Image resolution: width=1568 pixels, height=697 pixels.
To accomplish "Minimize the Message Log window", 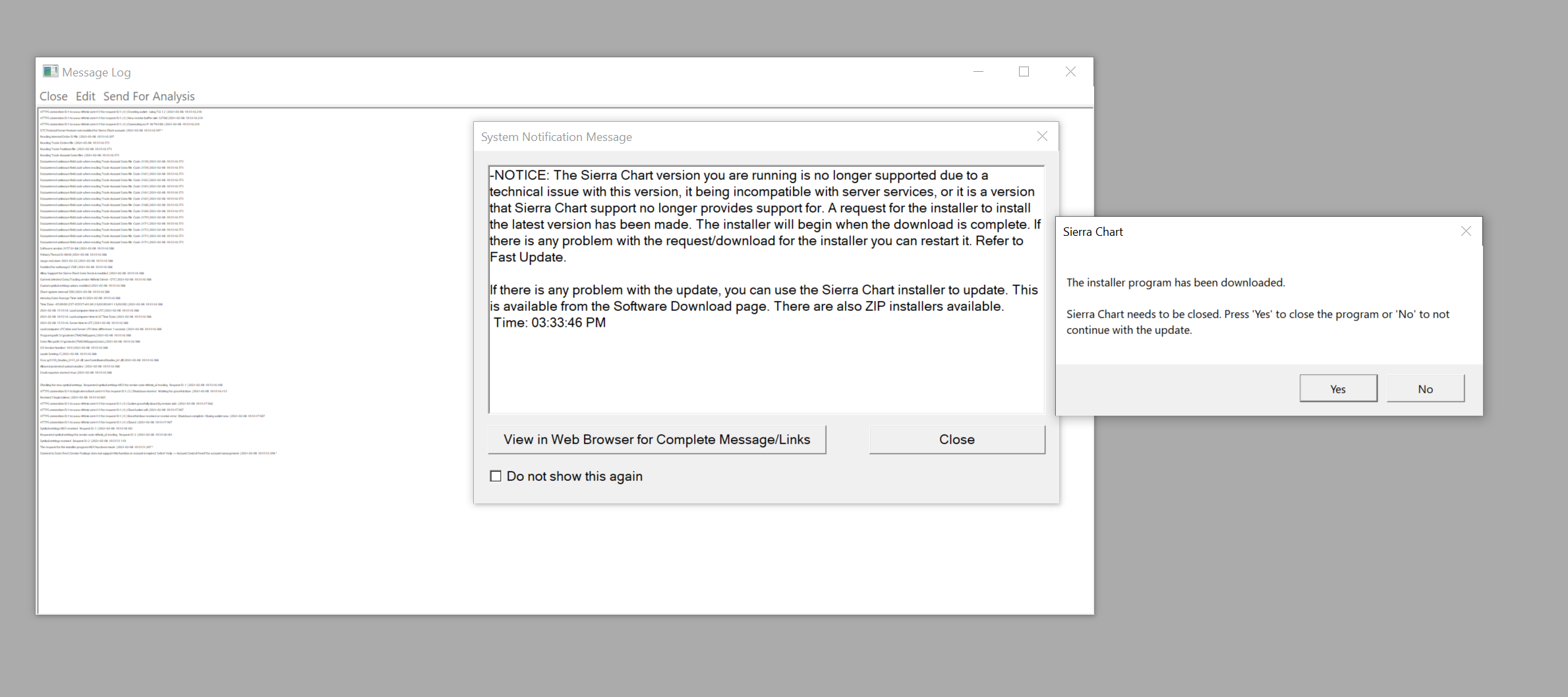I will coord(978,72).
